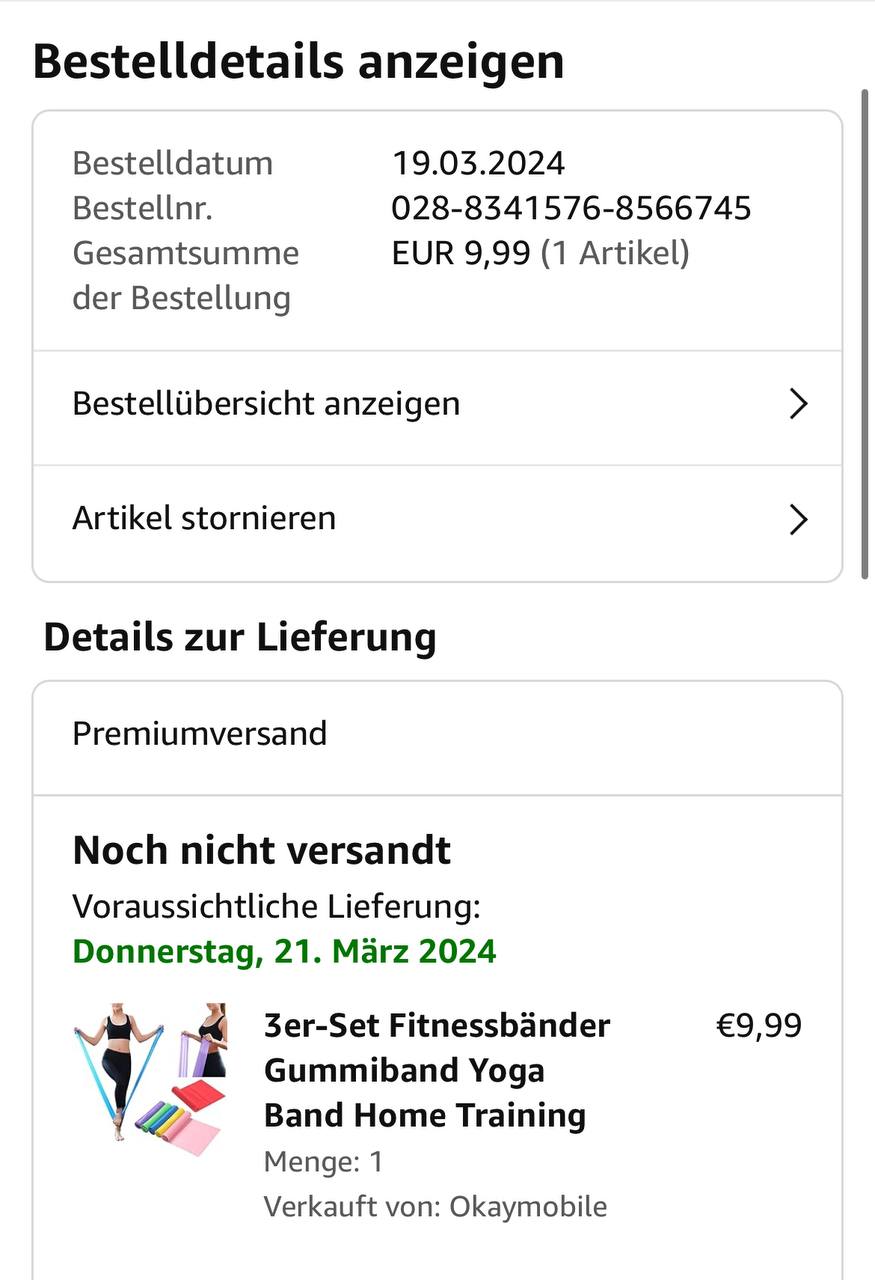Open the 3er-Set Fitnessbänder product title

coord(437,1070)
